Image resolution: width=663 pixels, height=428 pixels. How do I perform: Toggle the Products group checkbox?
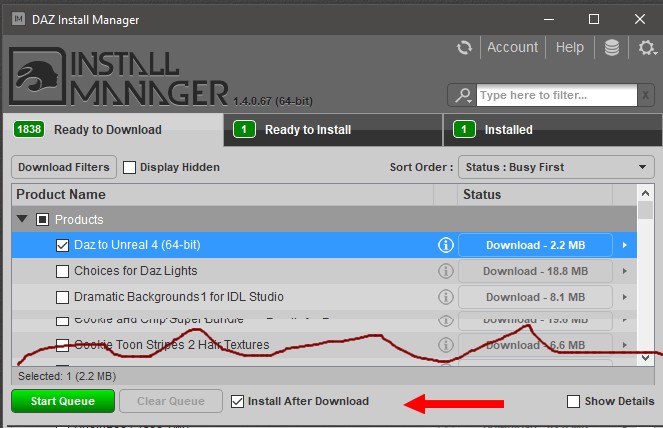tap(42, 219)
